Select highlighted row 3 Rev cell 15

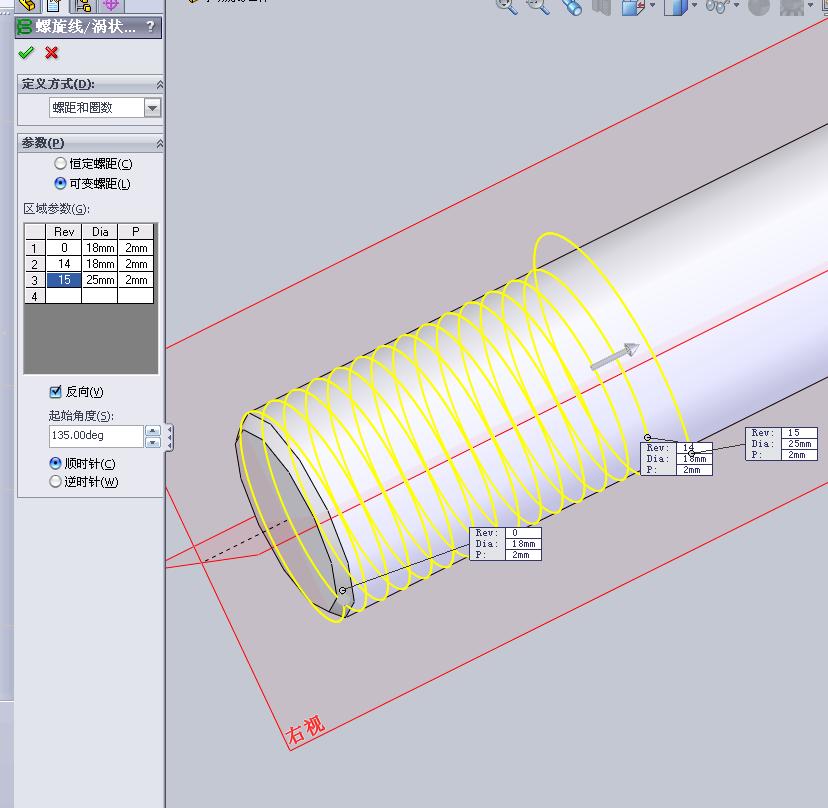point(64,280)
